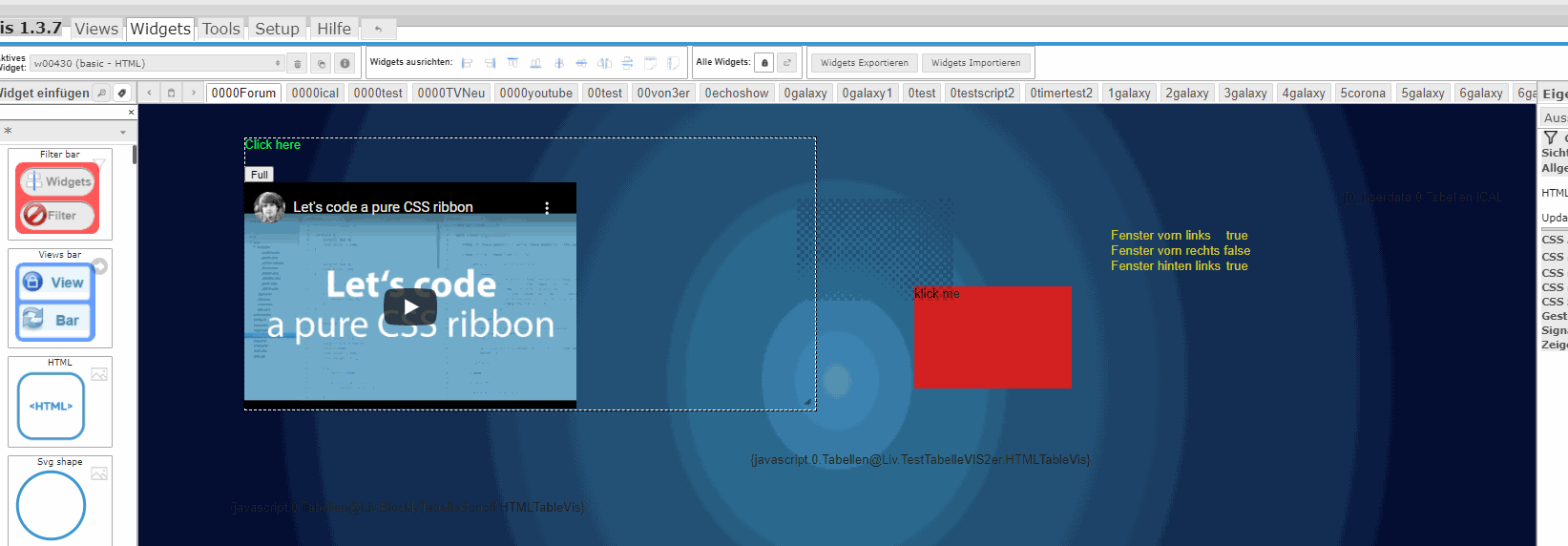Switch to the 0000test view tab

point(378,93)
